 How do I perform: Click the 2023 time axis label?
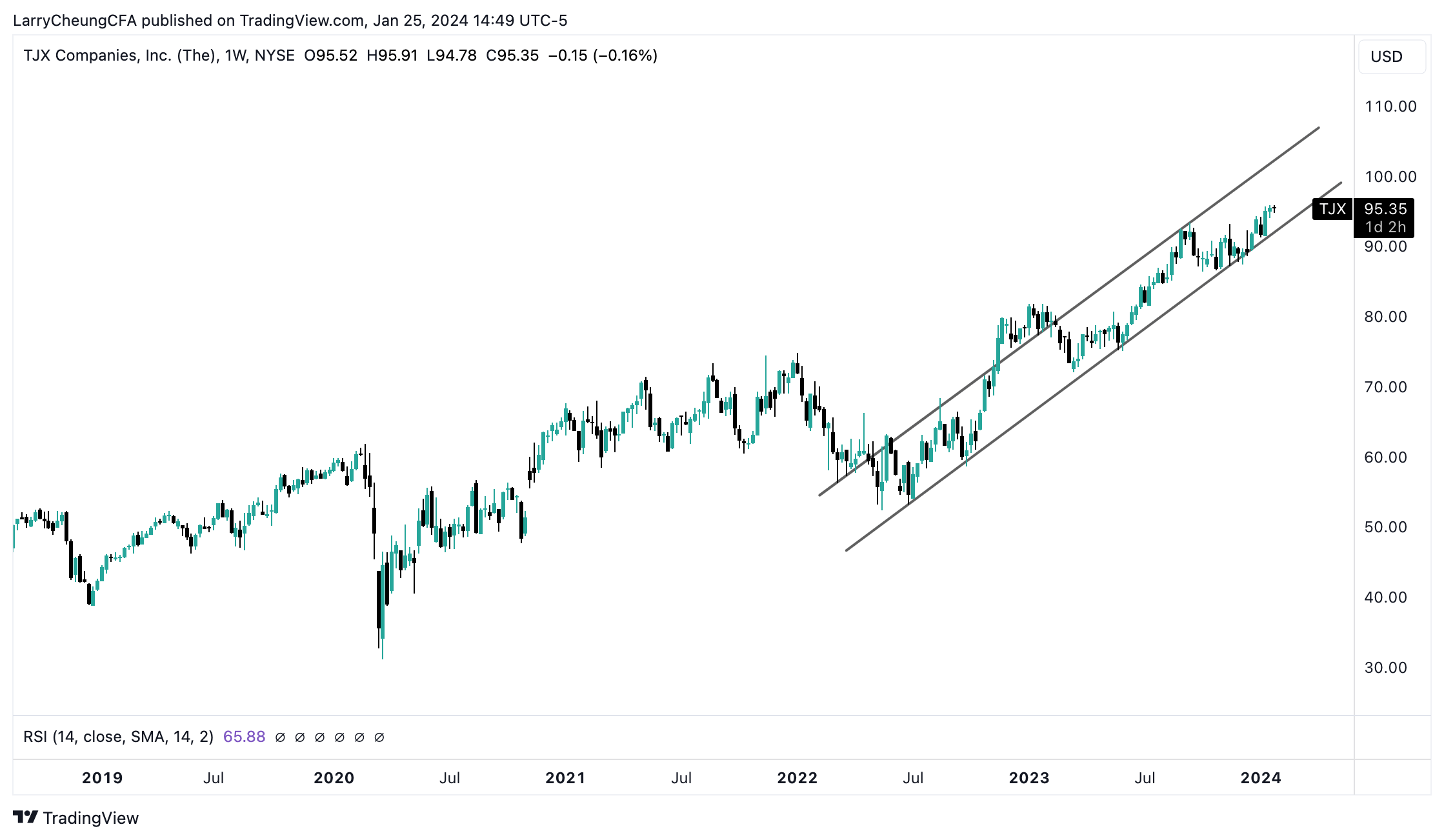[x=1029, y=778]
